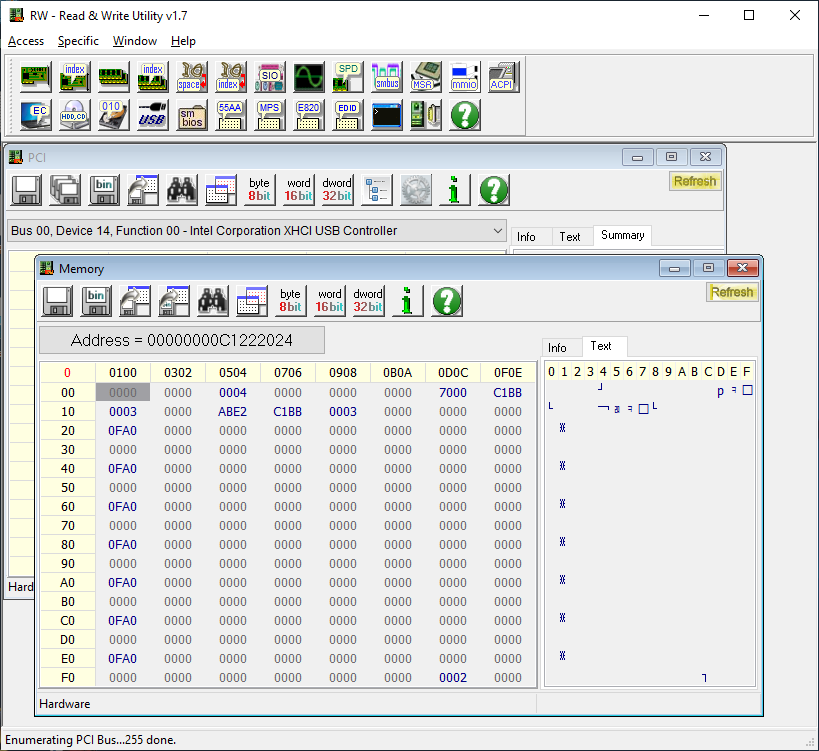This screenshot has height=751, width=819.
Task: Click the SMBus icon in main toolbar
Action: pos(386,76)
